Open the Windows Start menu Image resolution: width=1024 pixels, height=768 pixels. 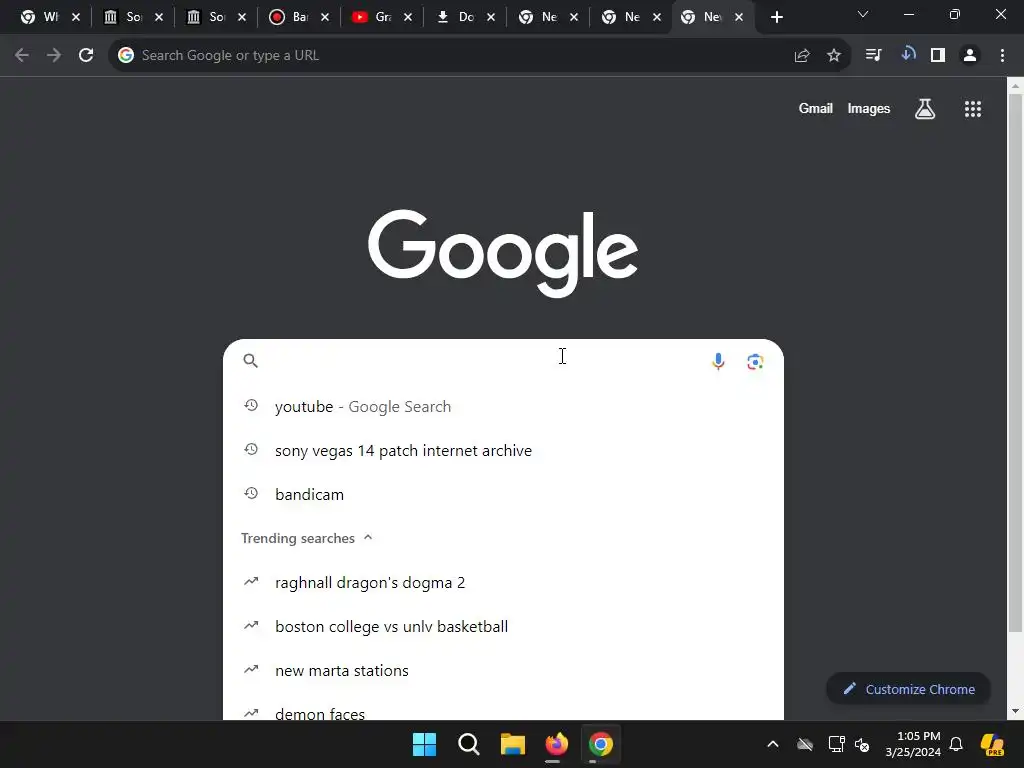tap(424, 744)
